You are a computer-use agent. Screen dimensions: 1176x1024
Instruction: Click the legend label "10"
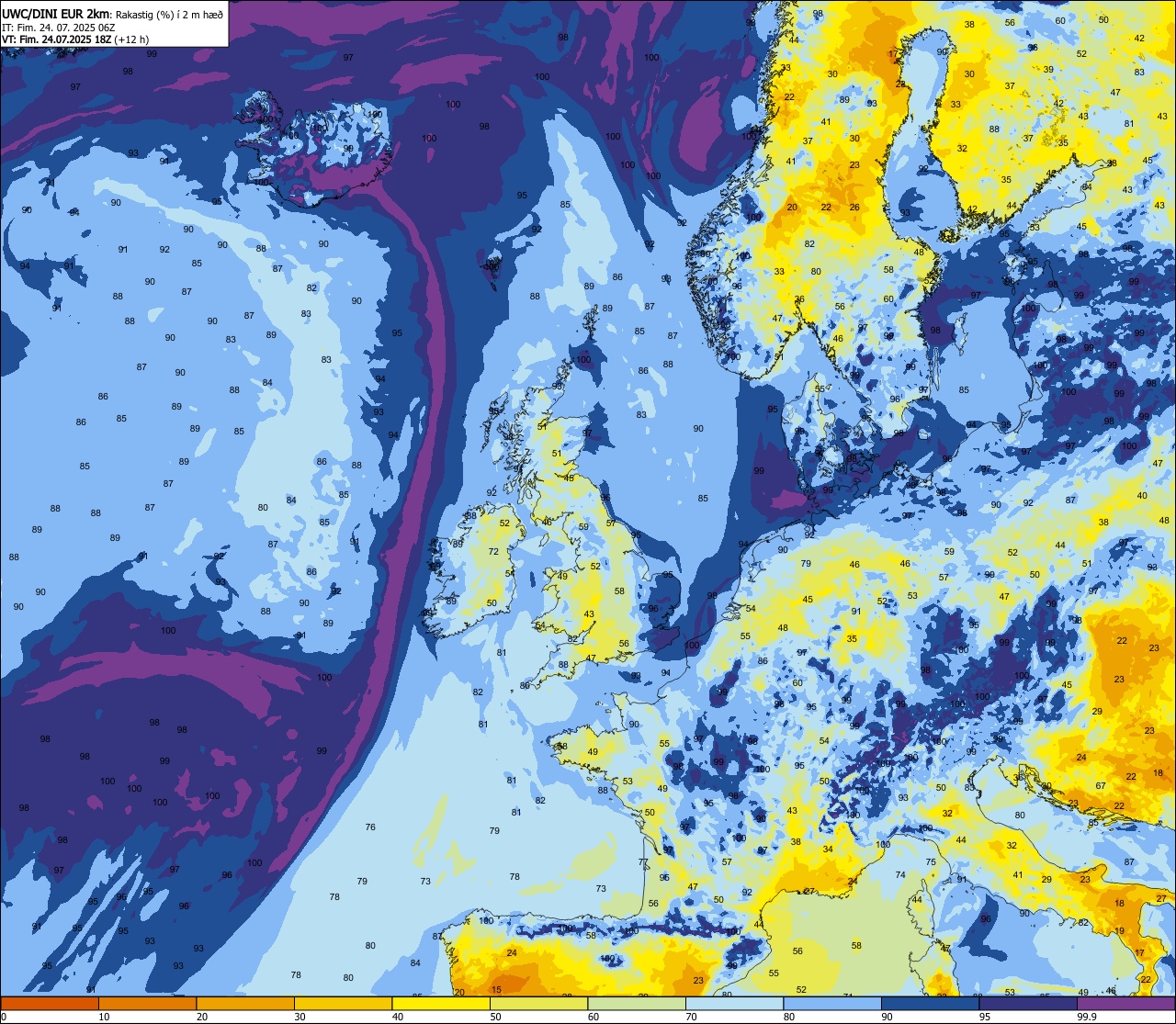(x=104, y=1017)
